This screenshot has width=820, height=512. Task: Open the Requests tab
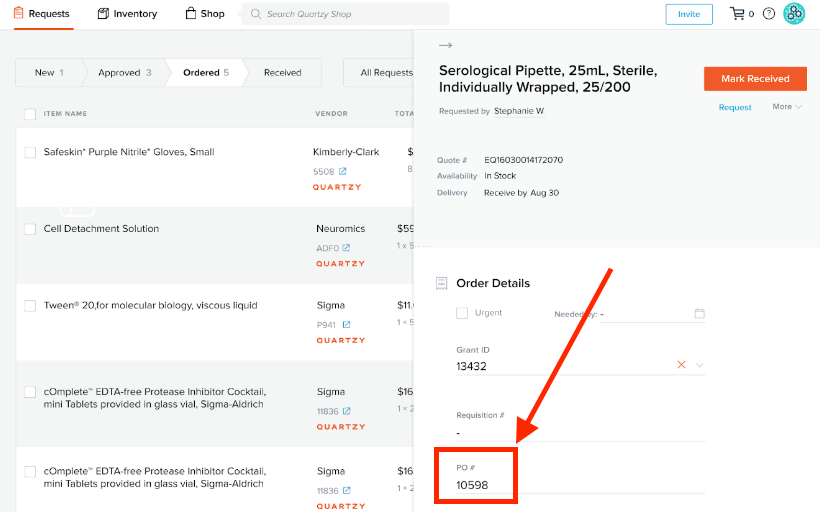(42, 14)
